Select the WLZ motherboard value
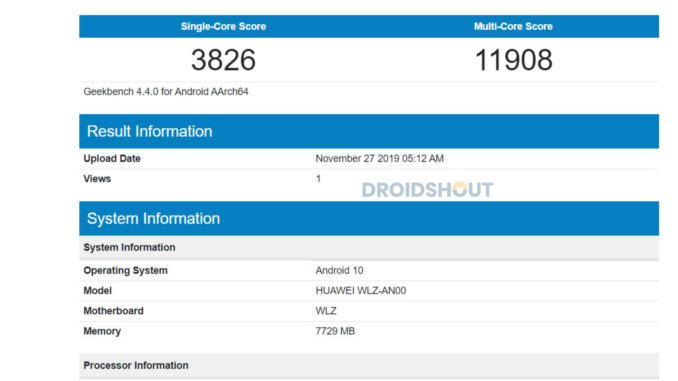The height and width of the screenshot is (381, 678). pos(326,311)
